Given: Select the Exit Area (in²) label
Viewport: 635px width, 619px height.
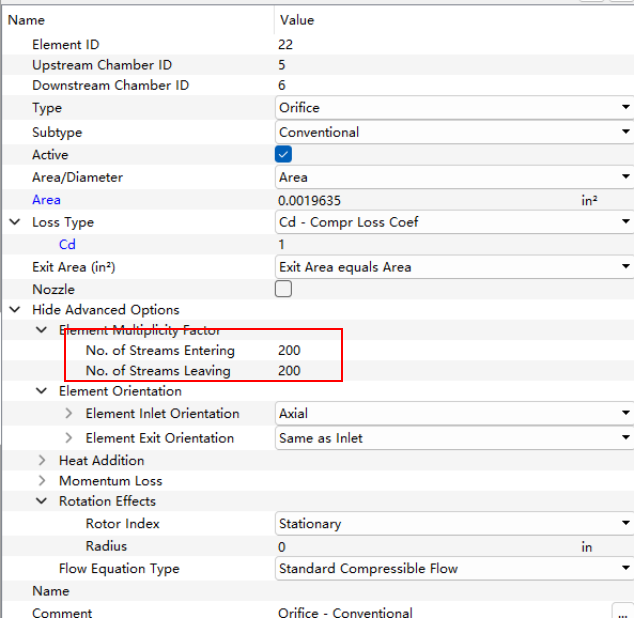Looking at the screenshot, I should [74, 267].
